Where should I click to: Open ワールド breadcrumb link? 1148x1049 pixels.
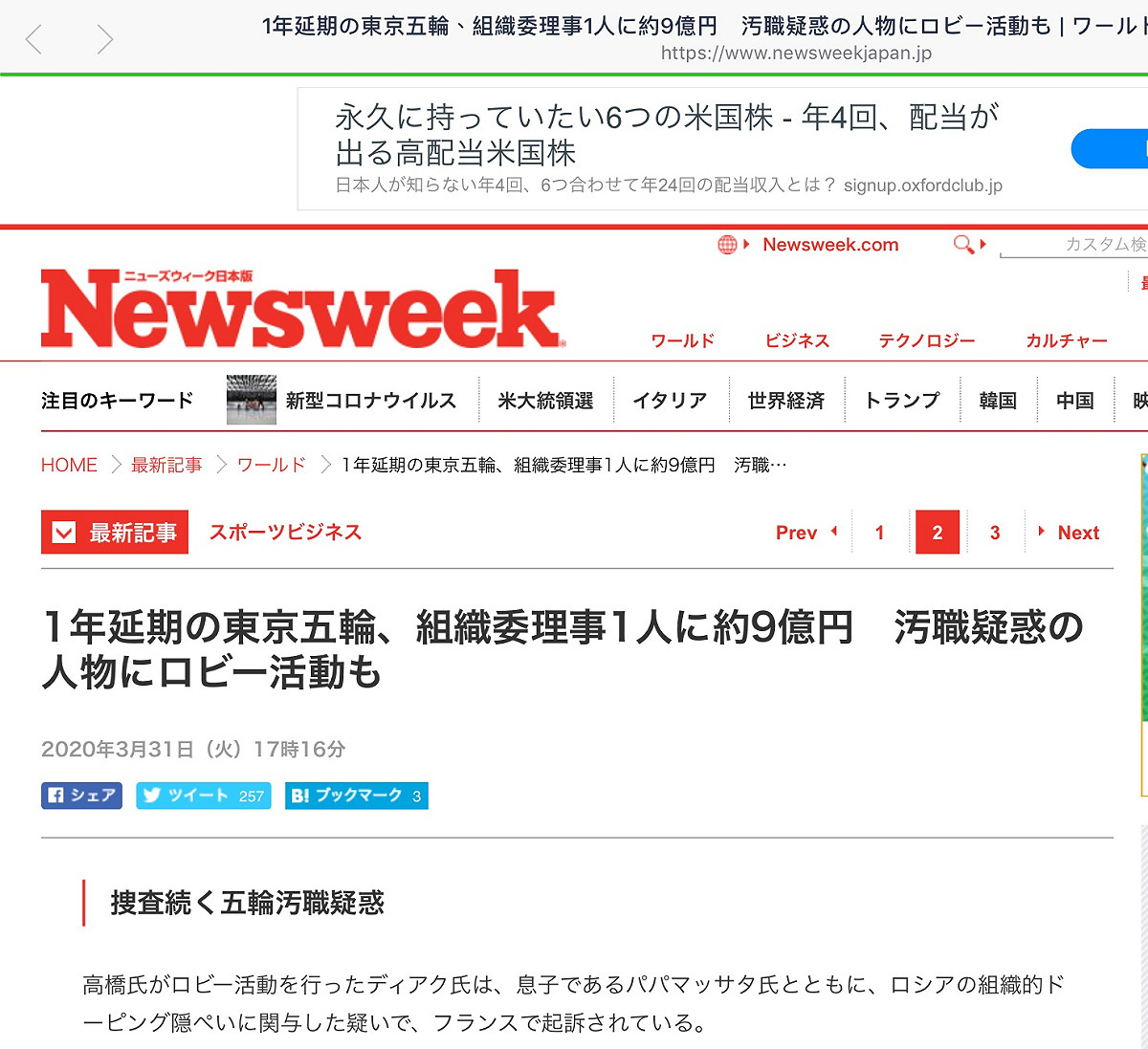pyautogui.click(x=272, y=465)
